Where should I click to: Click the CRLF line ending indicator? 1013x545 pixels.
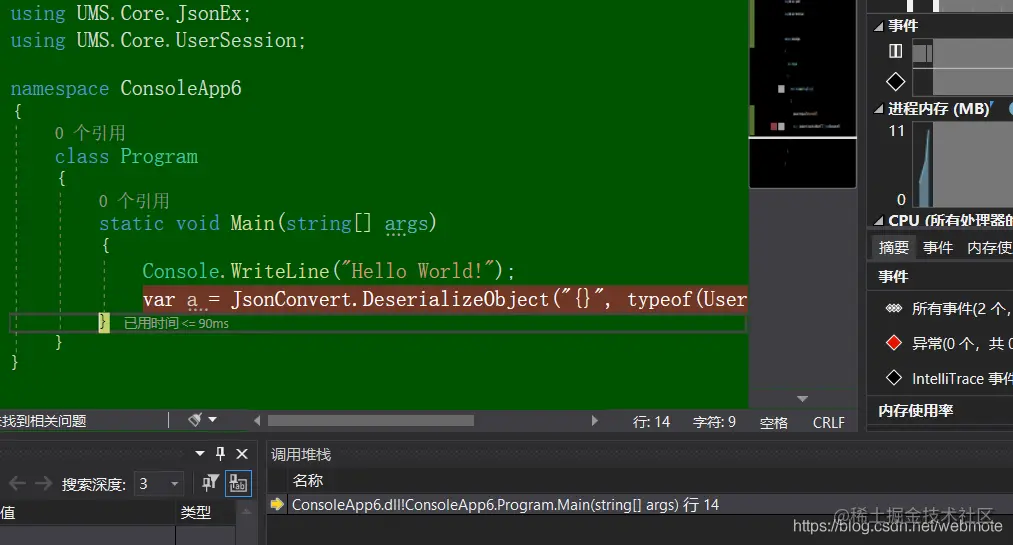point(828,423)
